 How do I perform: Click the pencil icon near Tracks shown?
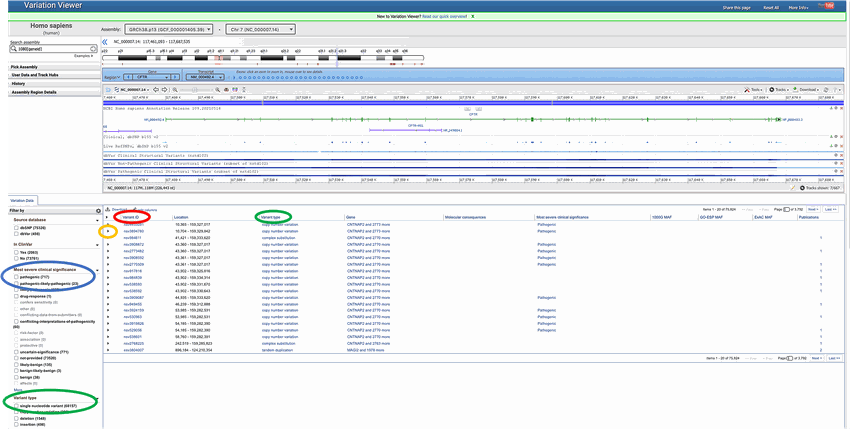point(793,187)
